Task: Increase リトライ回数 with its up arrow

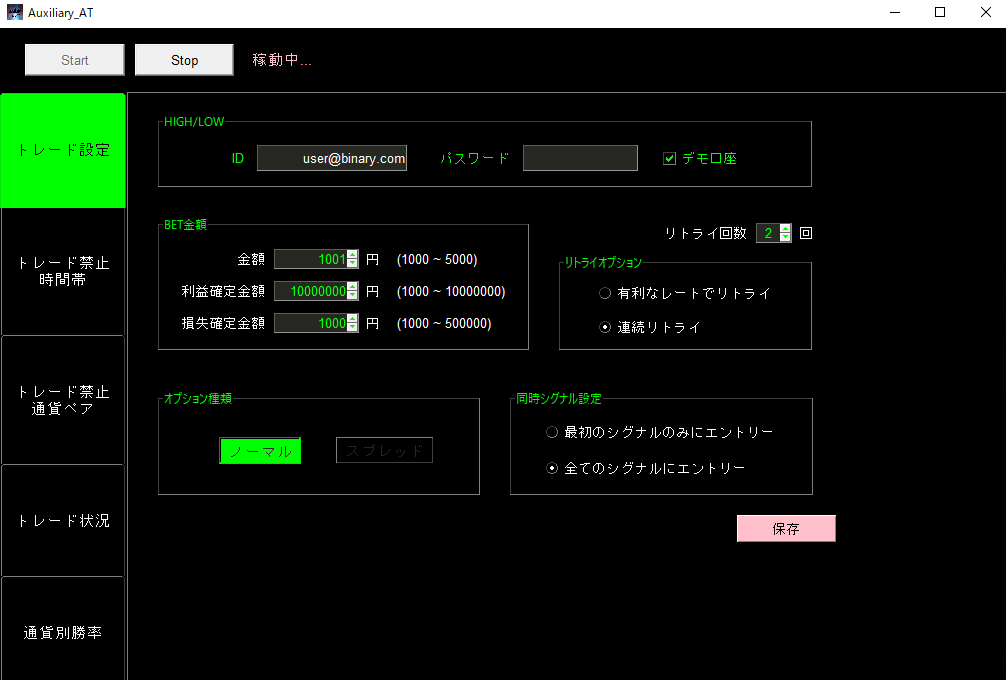Action: coord(785,229)
